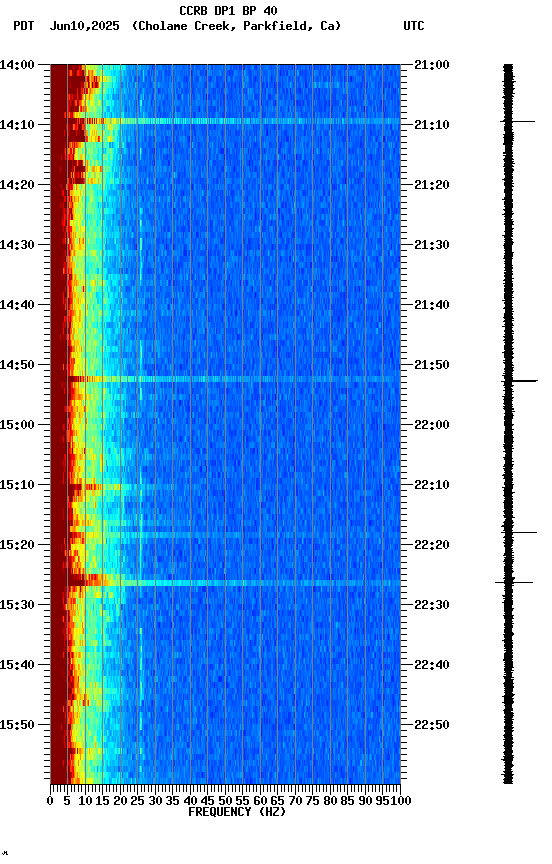
Task: Click the 'Jun10,2025' date text
Action: click(x=84, y=26)
